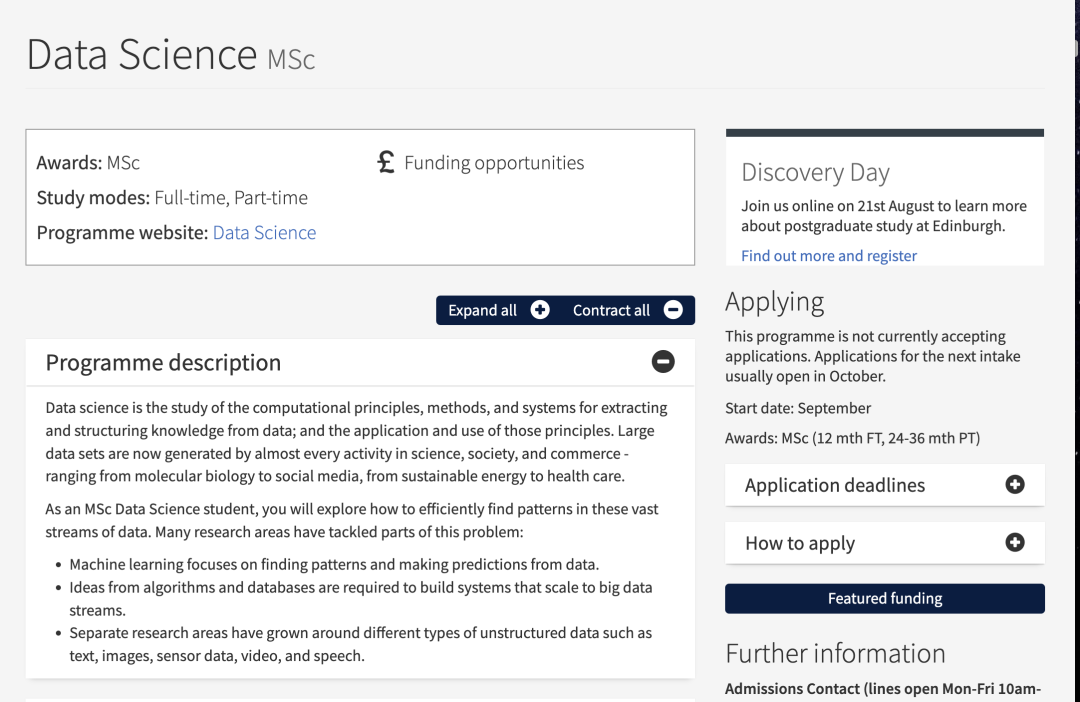1080x702 pixels.
Task: Click the plus icon beside Expand all
Action: (540, 310)
